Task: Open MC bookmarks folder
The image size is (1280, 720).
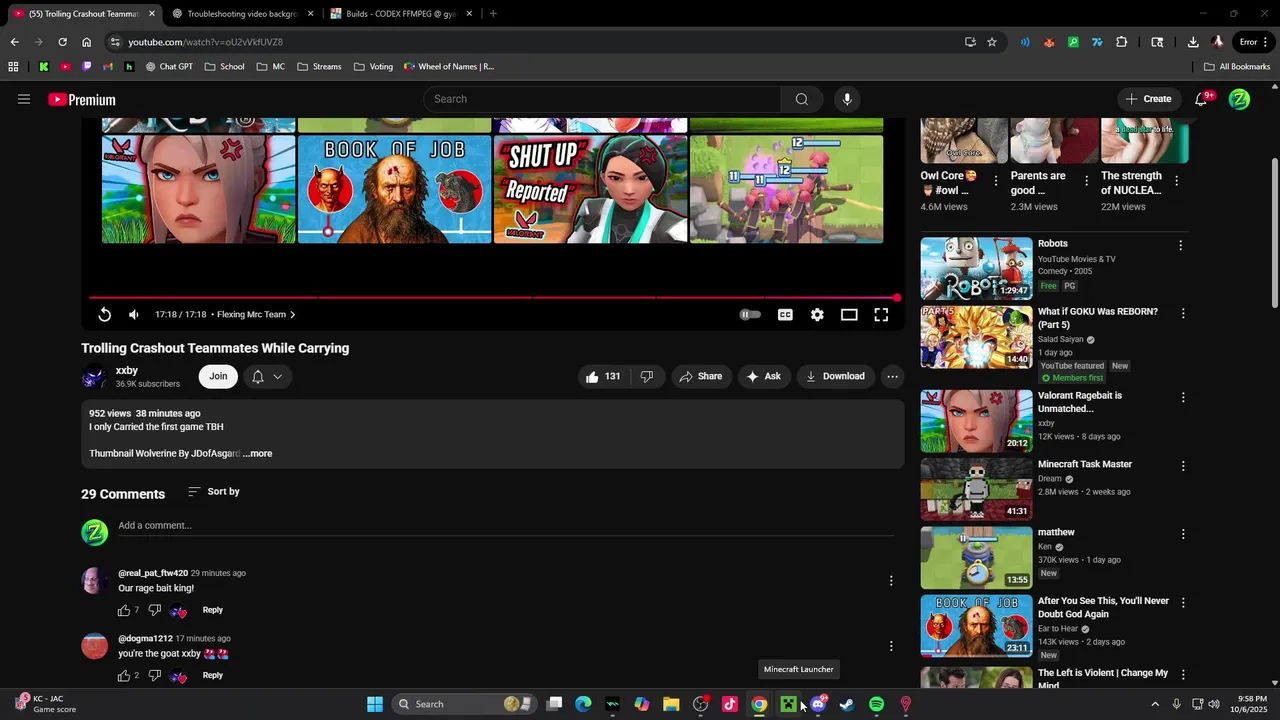Action: click(x=271, y=67)
